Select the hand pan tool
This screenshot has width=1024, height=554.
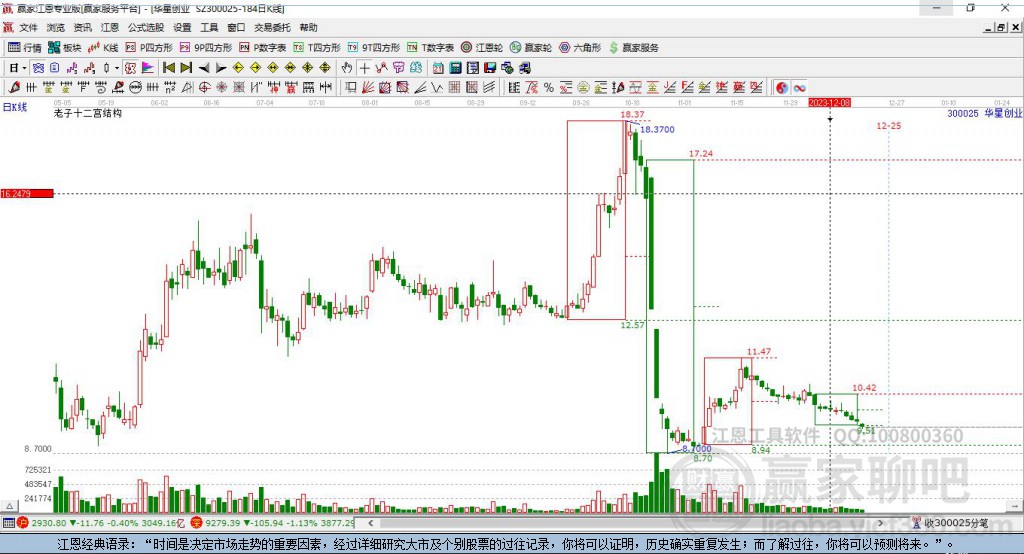pyautogui.click(x=347, y=68)
